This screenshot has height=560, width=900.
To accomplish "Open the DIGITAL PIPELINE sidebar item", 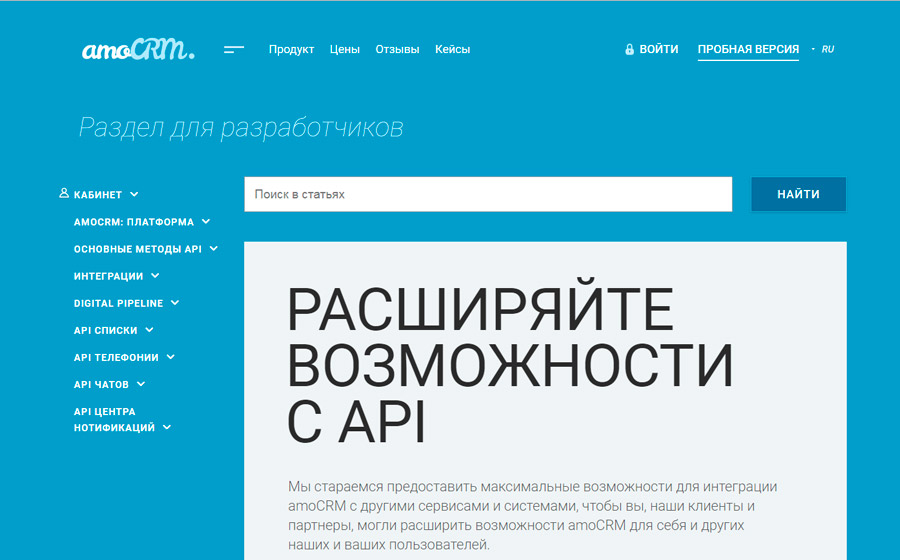I will click(118, 304).
